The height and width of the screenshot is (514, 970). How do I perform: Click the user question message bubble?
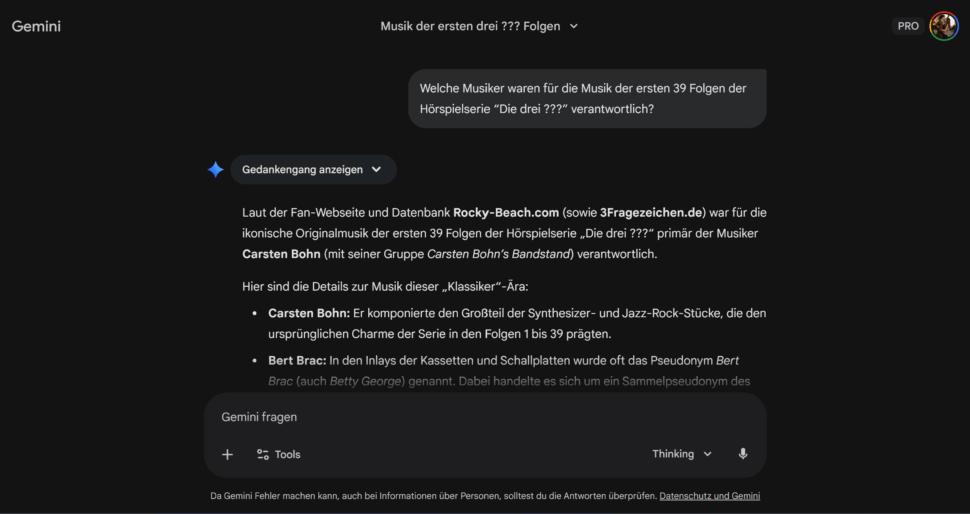click(587, 98)
